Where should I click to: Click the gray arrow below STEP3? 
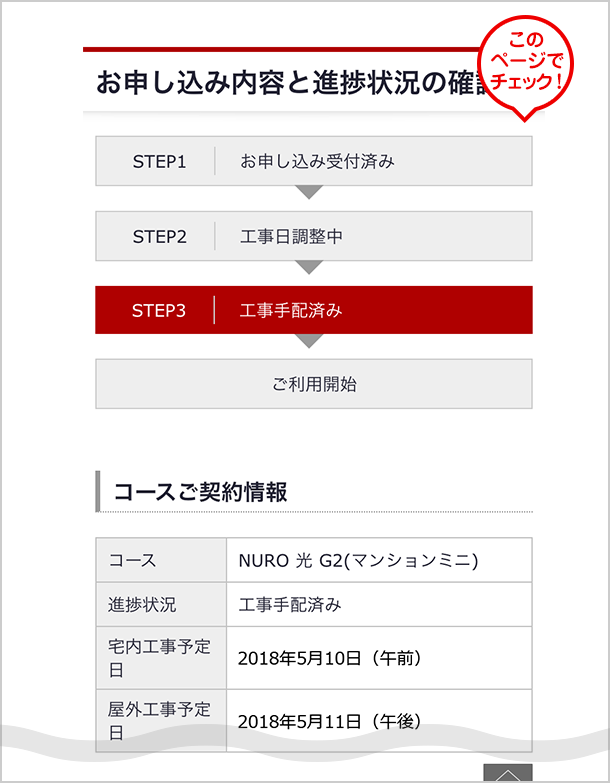tap(310, 341)
